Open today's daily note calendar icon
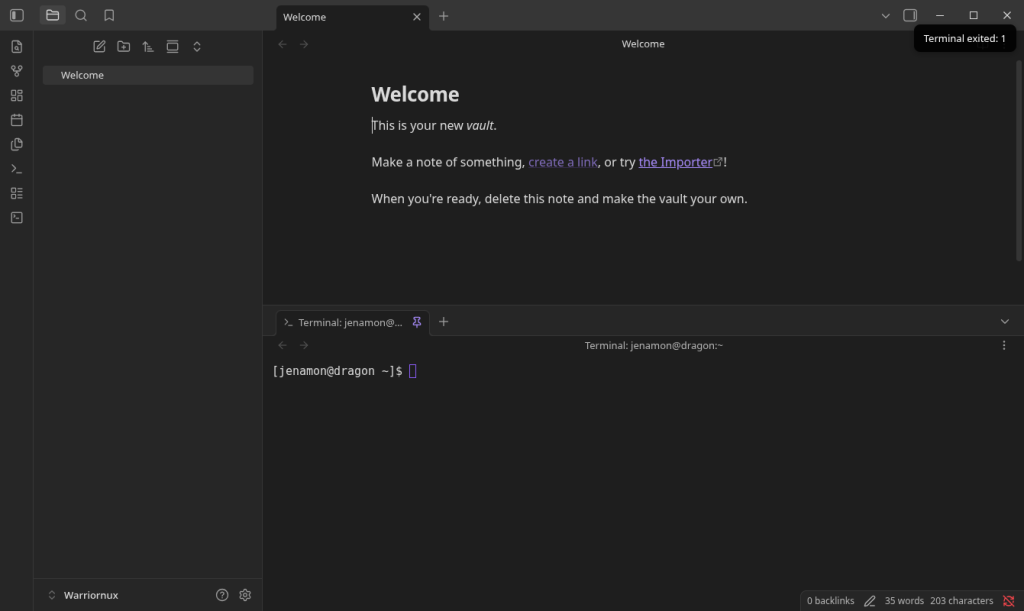Viewport: 1024px width, 611px height. 17,120
